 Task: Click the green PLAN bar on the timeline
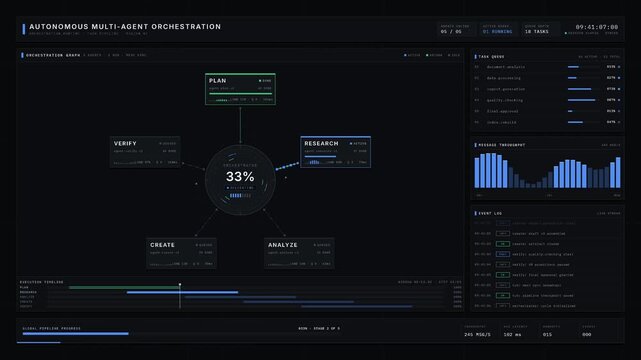click(x=124, y=288)
